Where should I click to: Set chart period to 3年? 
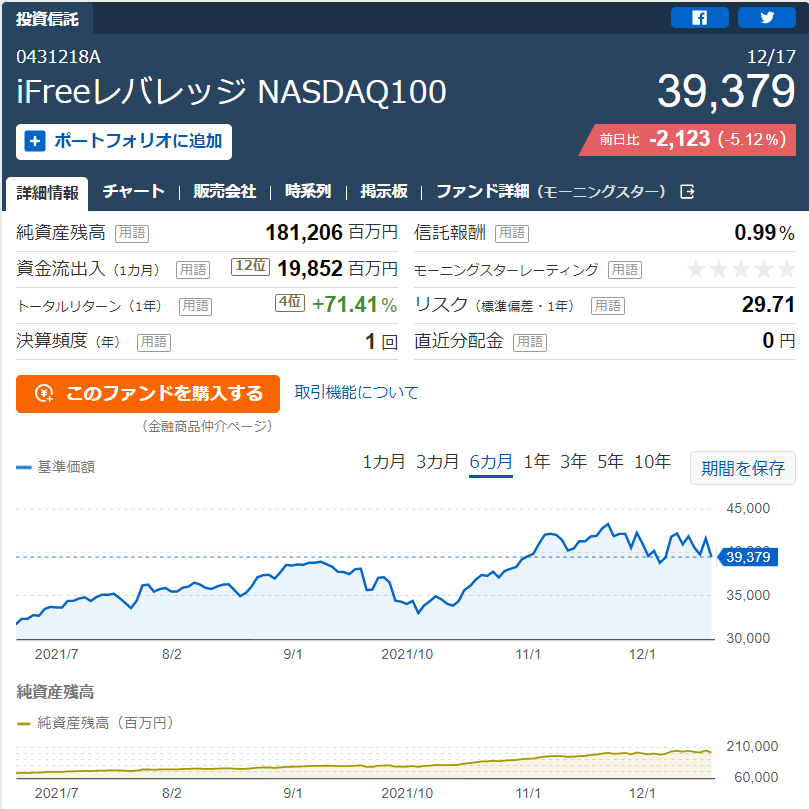click(573, 462)
